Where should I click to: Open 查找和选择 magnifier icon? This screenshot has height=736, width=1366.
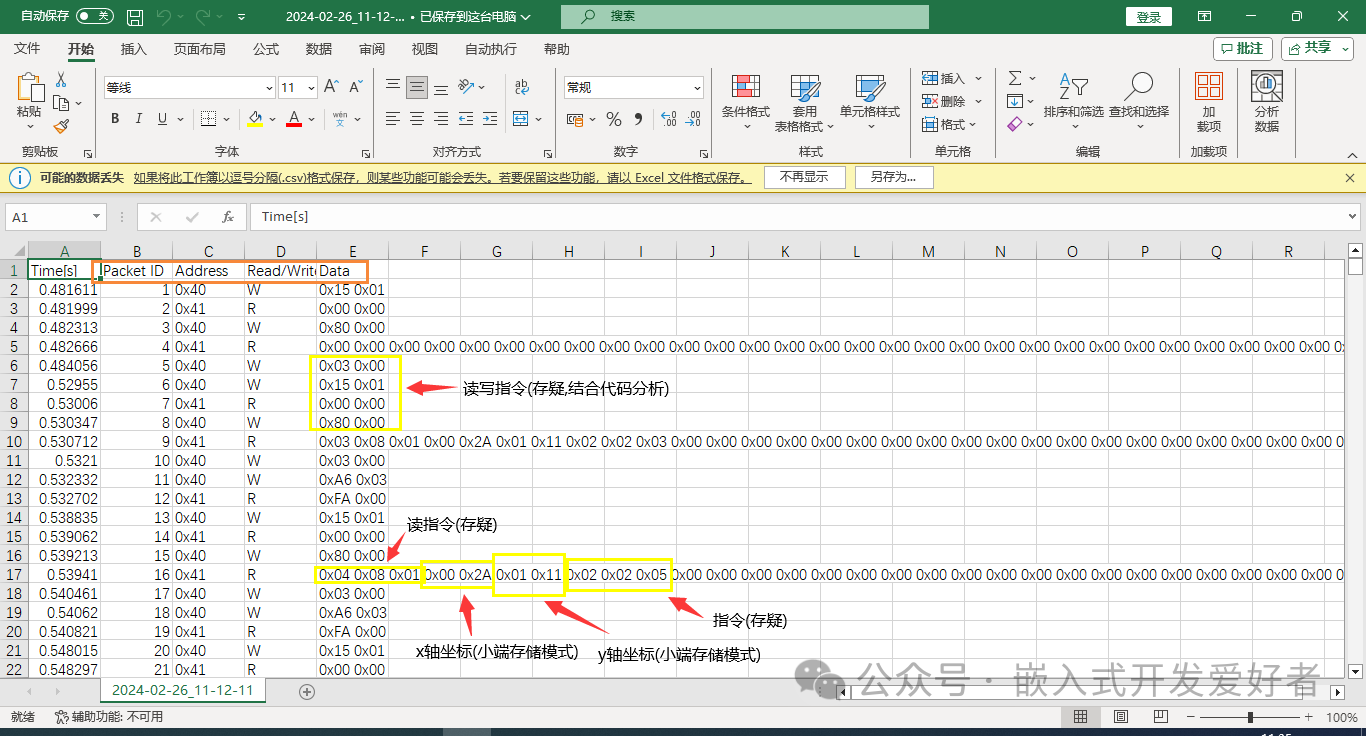(x=1138, y=87)
